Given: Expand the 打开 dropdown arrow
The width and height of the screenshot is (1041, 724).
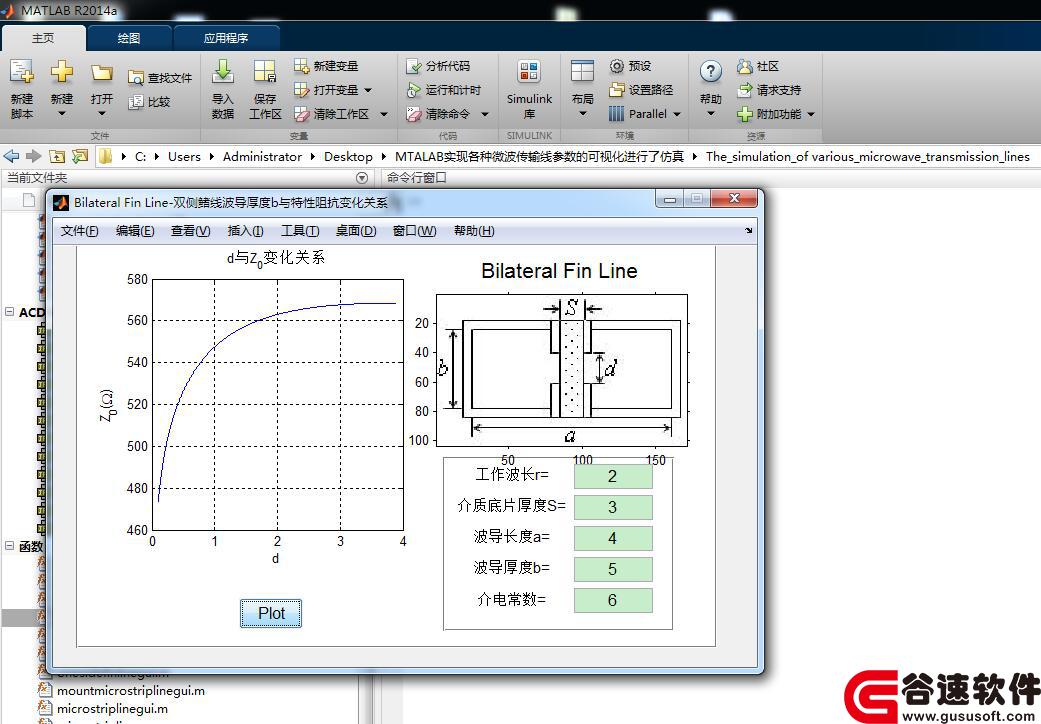Looking at the screenshot, I should (102, 114).
